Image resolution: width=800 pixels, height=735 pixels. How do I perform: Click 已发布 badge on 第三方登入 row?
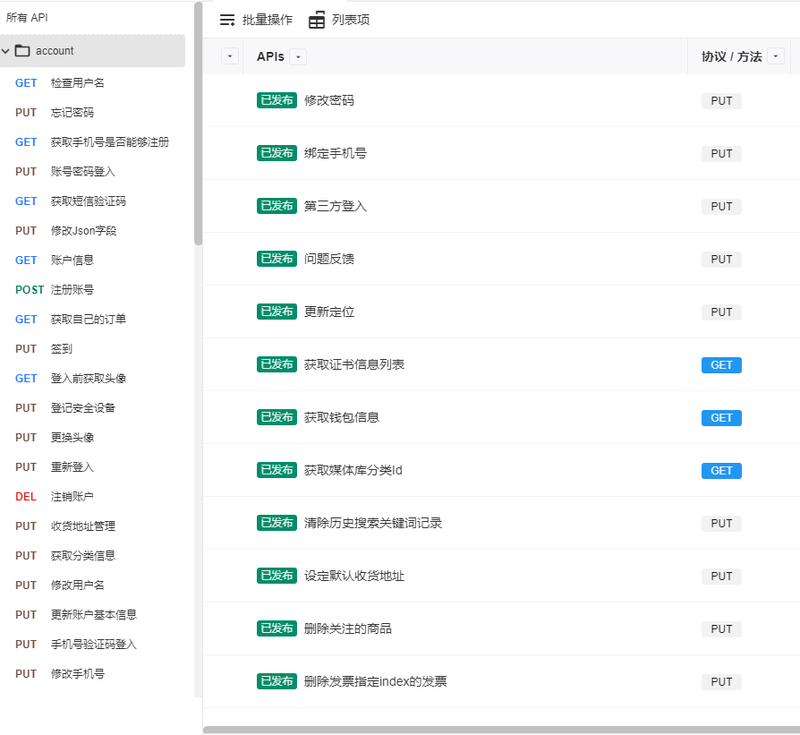click(x=277, y=206)
